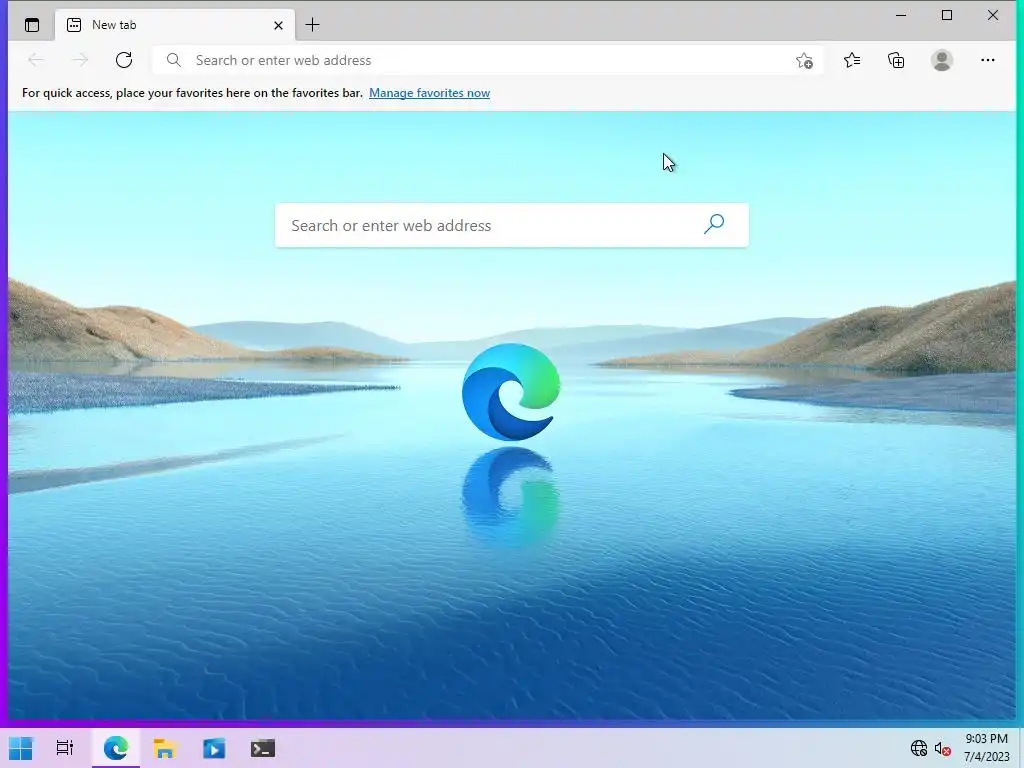Open the Favorites list icon
1024x768 pixels.
(852, 60)
